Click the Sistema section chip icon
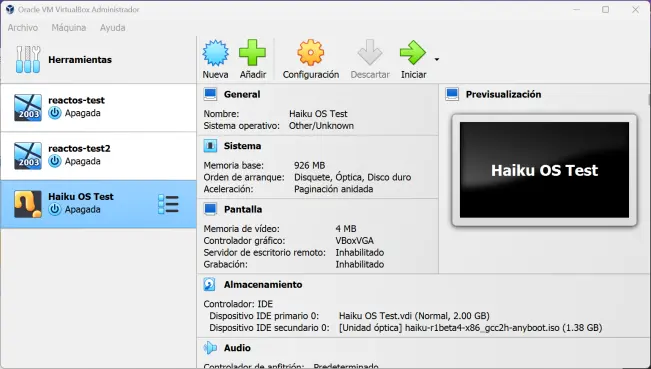Screen dimensions: 651x369 (210, 146)
